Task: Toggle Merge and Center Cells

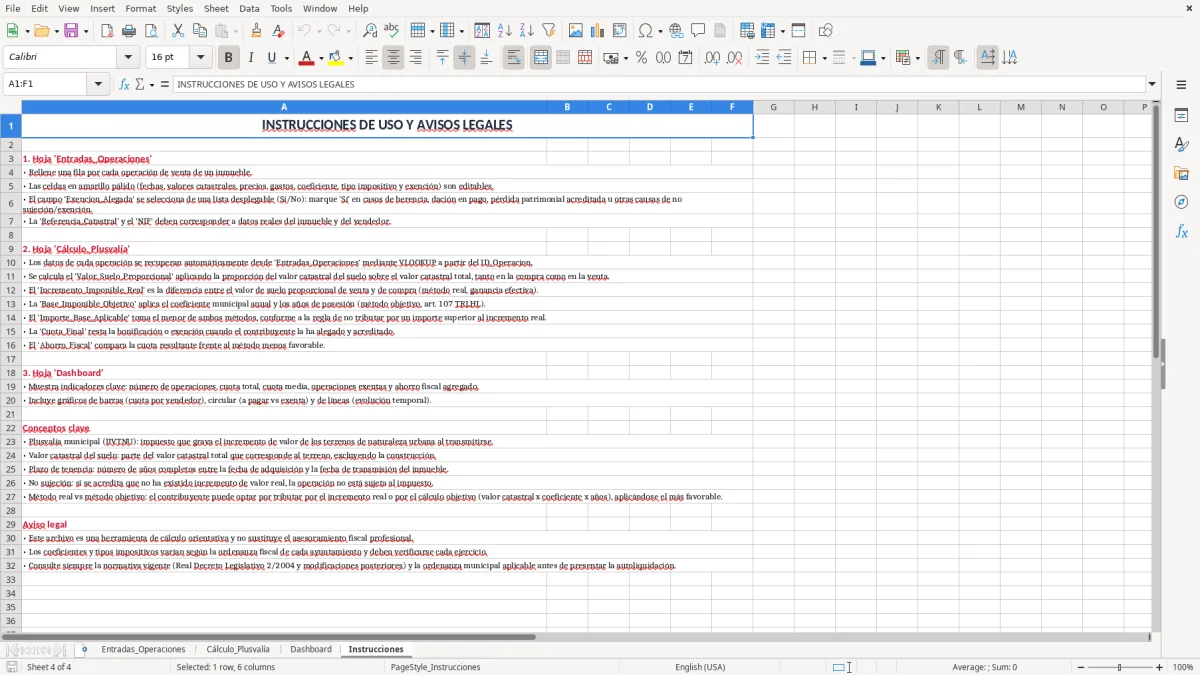Action: pos(541,58)
